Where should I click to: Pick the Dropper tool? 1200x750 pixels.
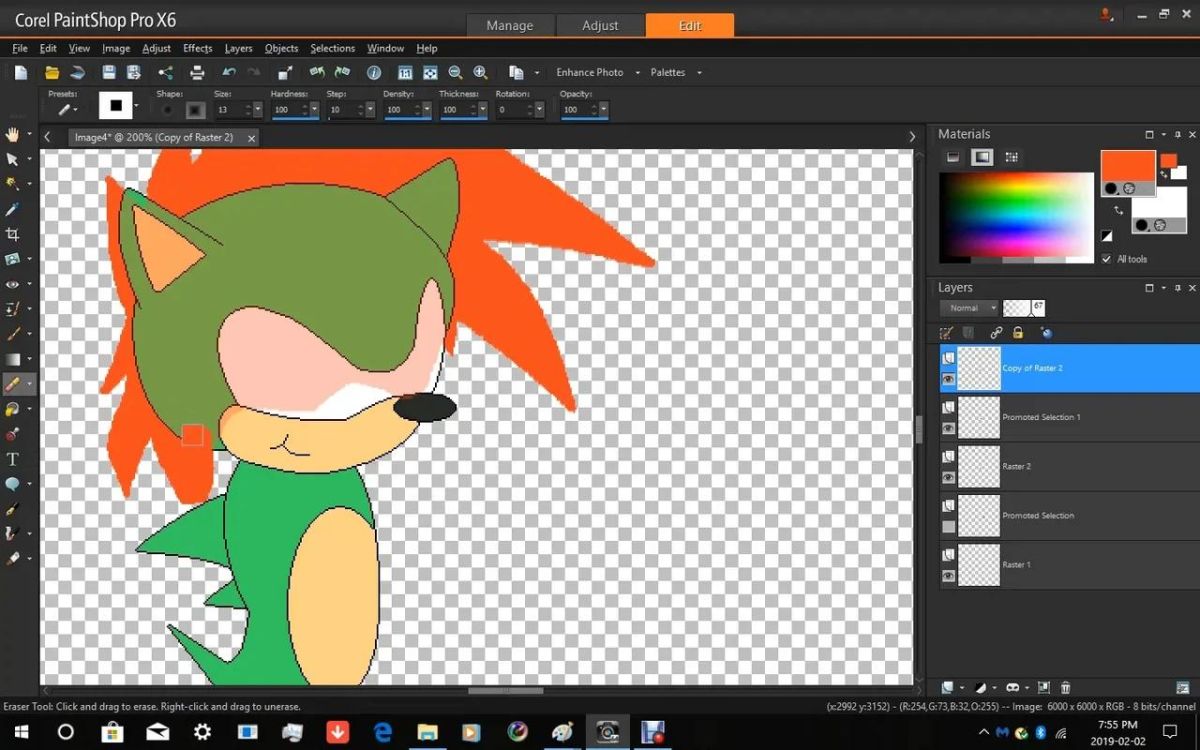click(x=13, y=209)
